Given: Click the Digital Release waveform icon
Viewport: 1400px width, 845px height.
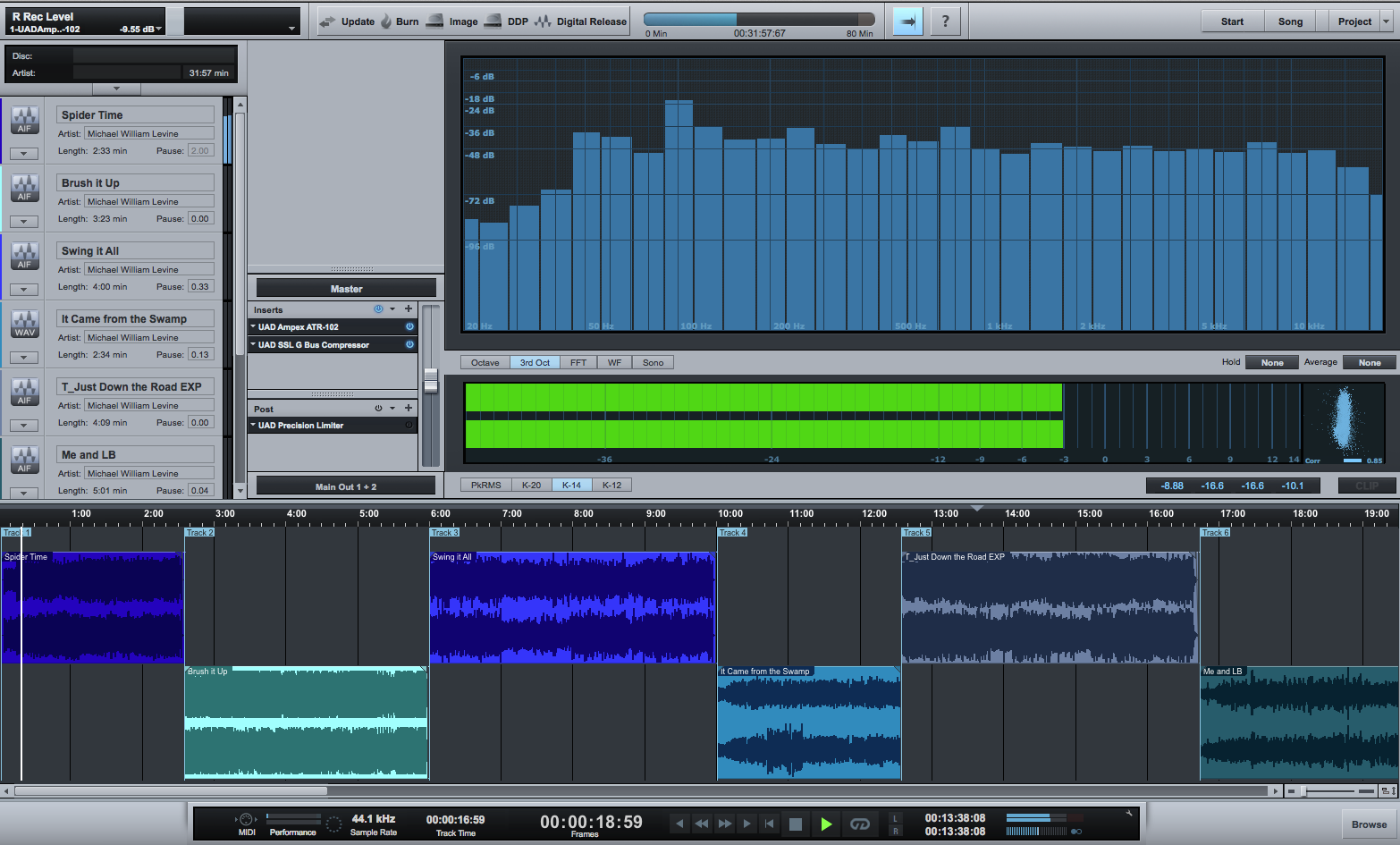Looking at the screenshot, I should (543, 21).
